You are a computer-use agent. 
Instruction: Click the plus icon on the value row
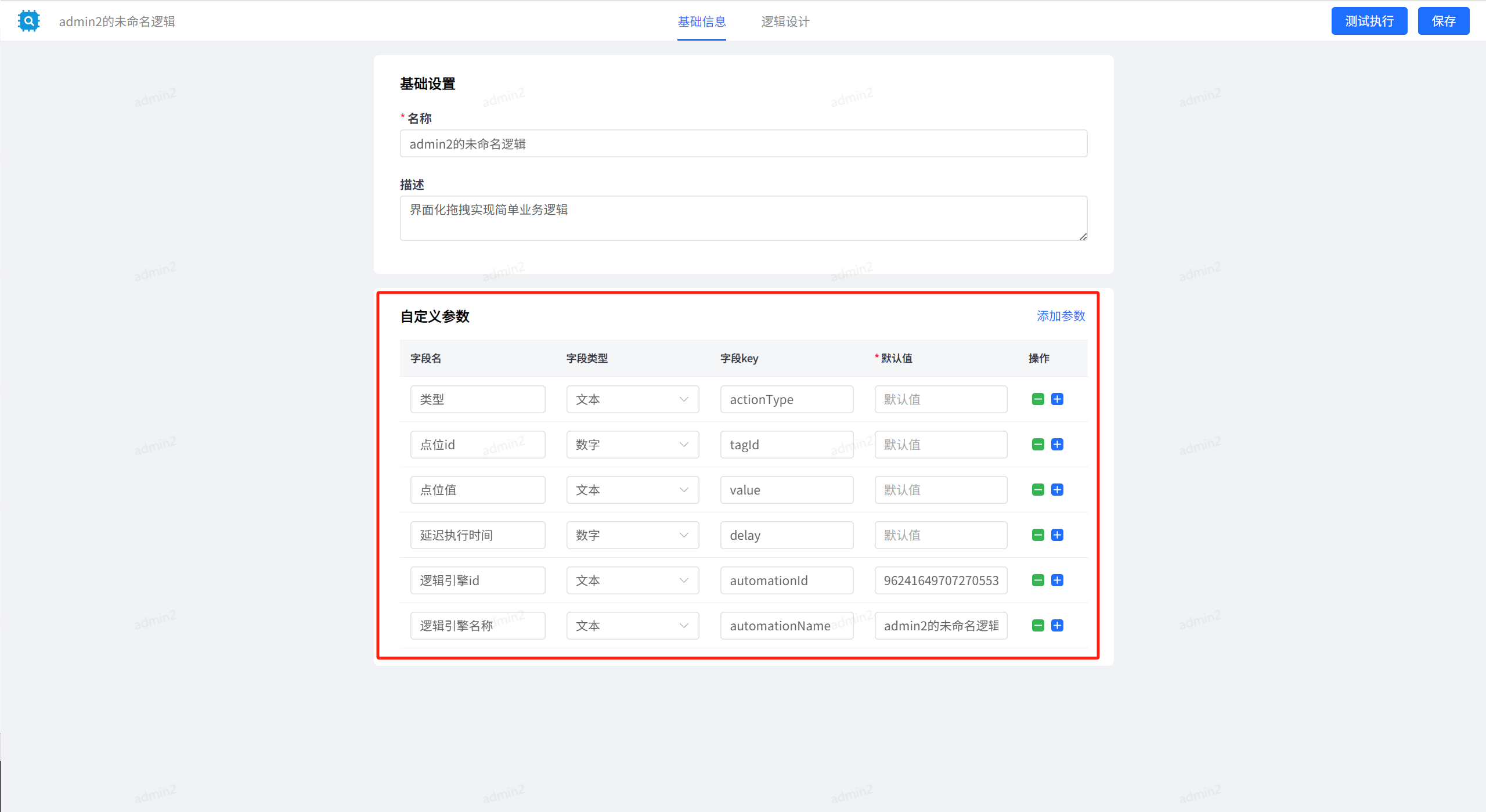coord(1057,489)
